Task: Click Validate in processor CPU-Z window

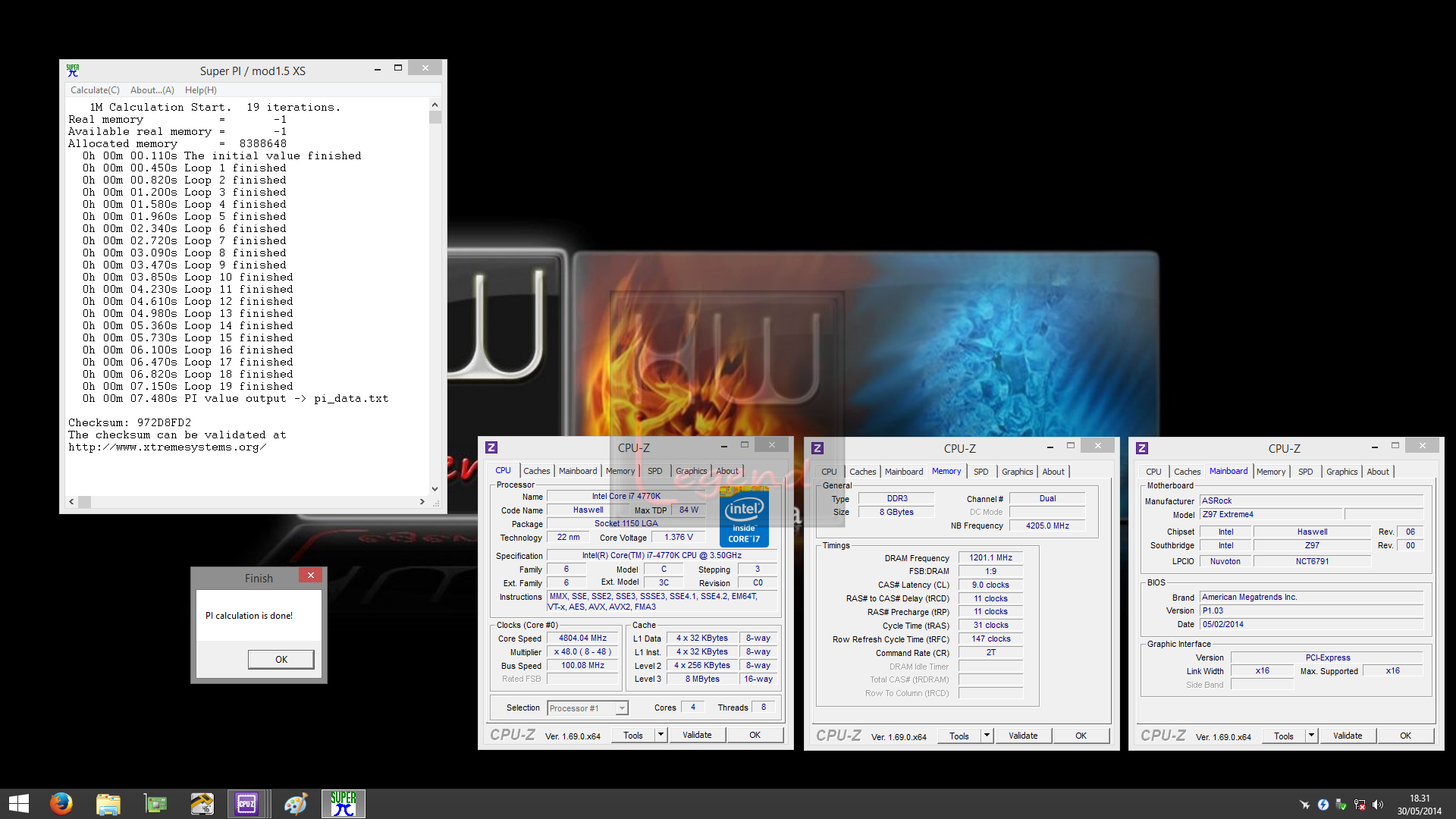Action: pyautogui.click(x=697, y=735)
